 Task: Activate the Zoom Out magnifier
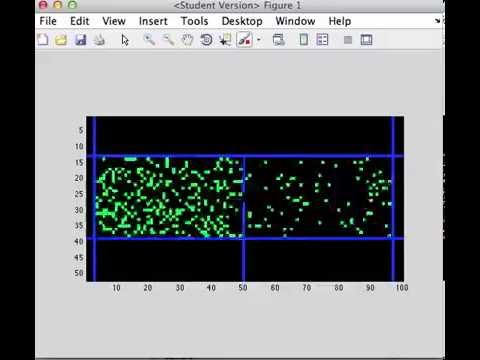168,40
